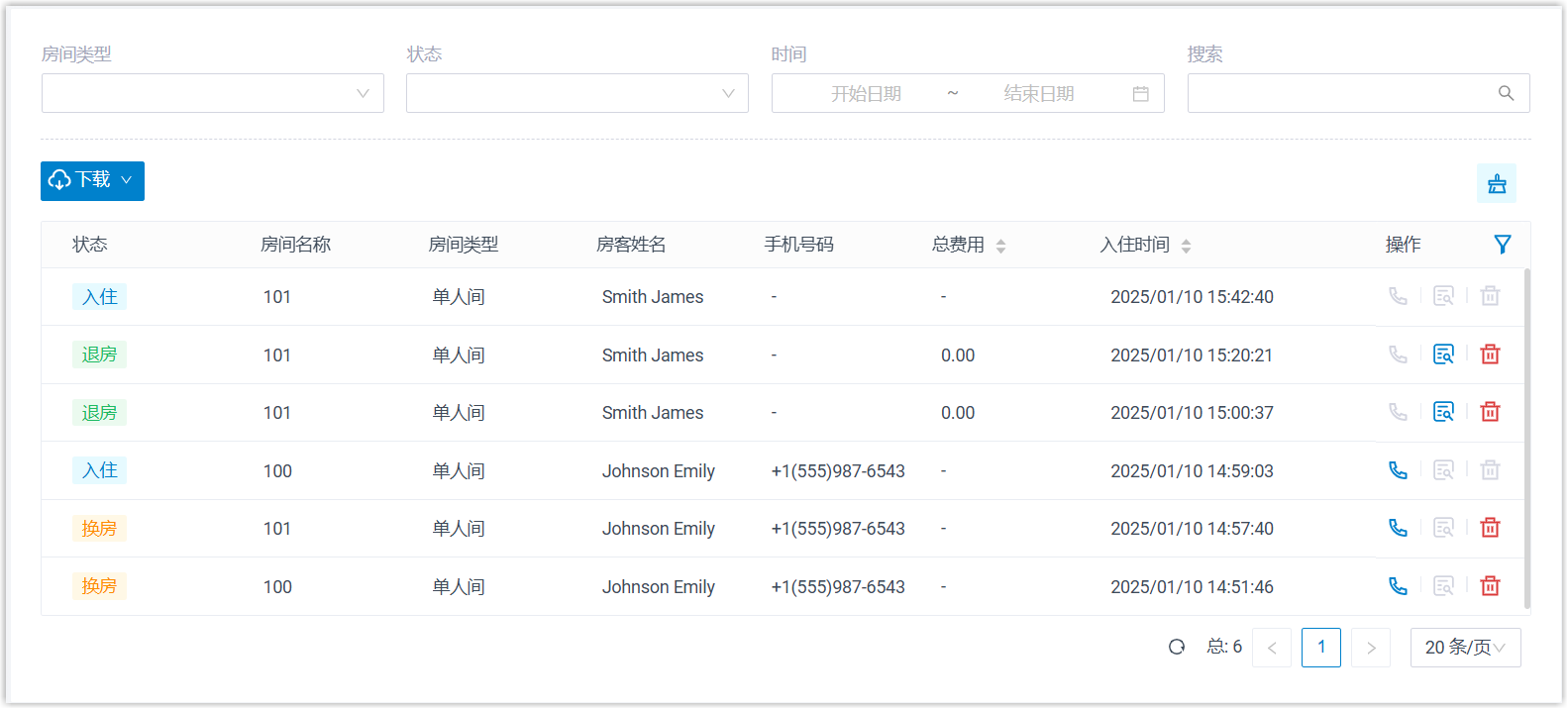Screen dimensions: 1568x709
Task: Sort table by 总费用 column
Action: [1000, 246]
